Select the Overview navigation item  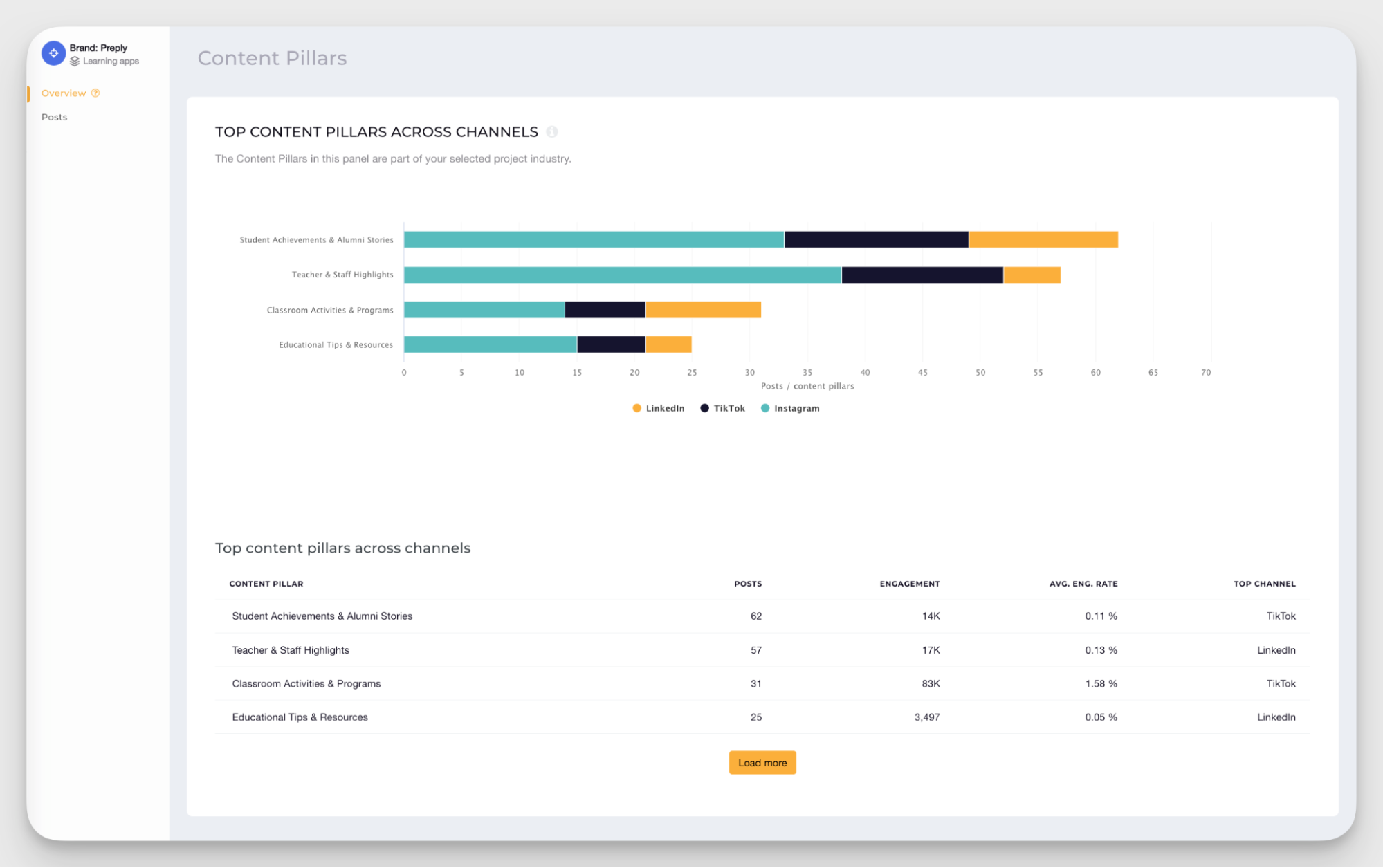point(64,93)
